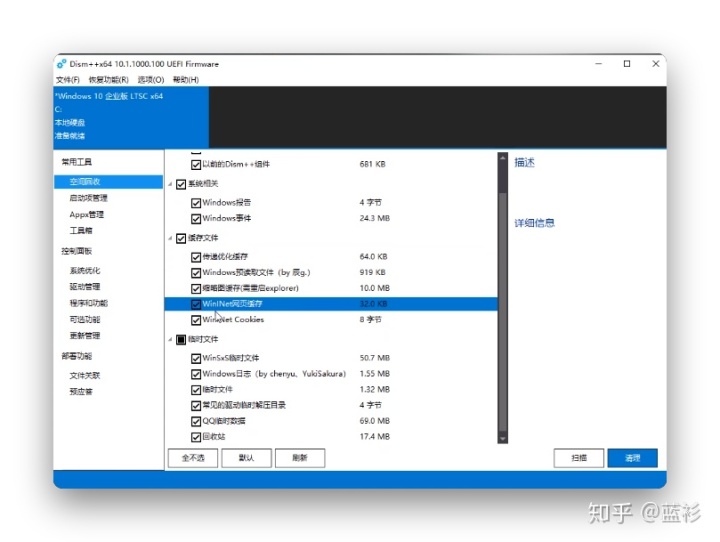Uncheck QQ临时数据 checkbox
This screenshot has width=720, height=542.
(196, 421)
